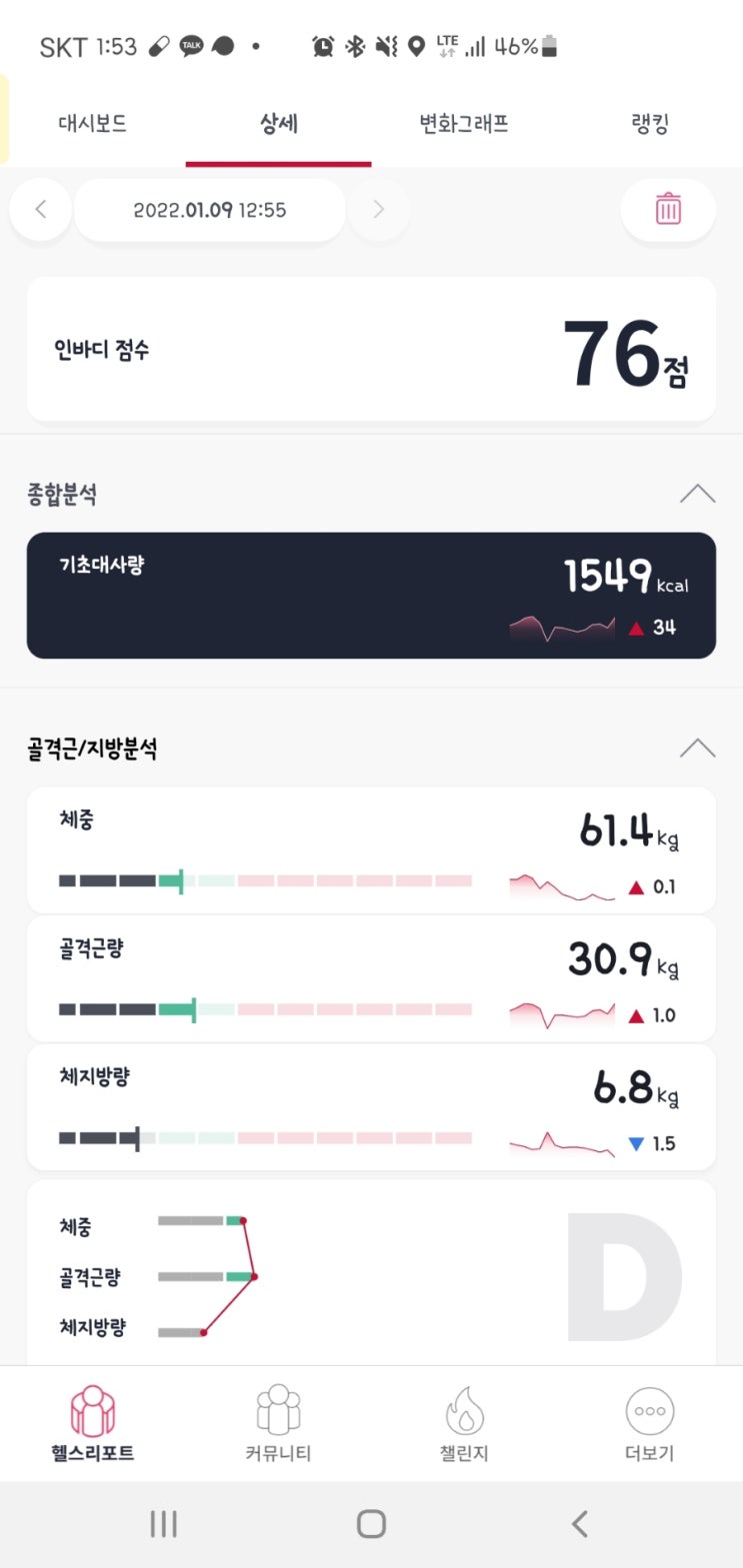Screen dimensions: 743x1568
Task: Collapse the 종합분석 section
Action: click(697, 494)
